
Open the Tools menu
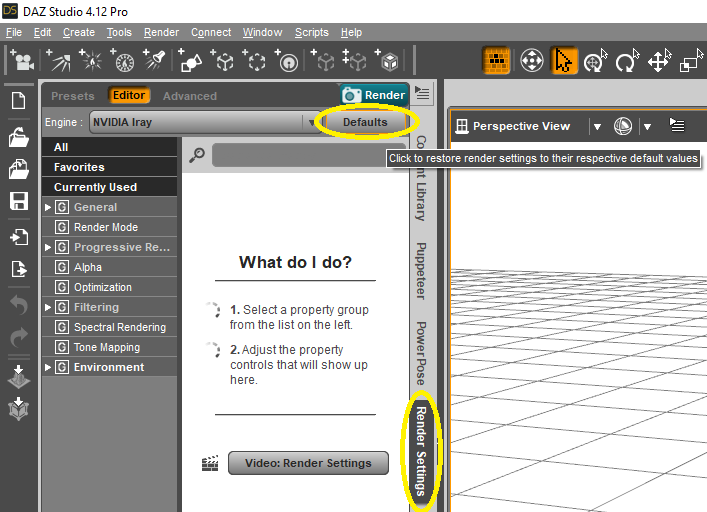119,32
